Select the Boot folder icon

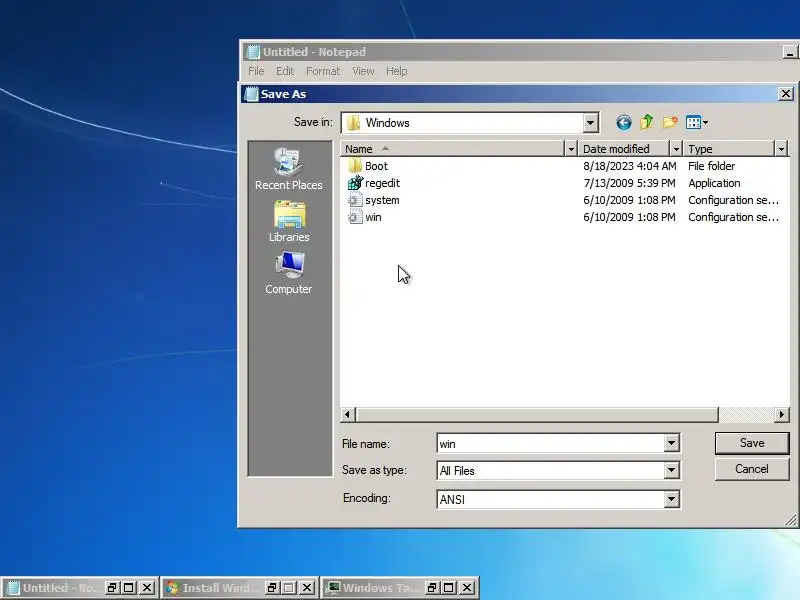coord(355,166)
